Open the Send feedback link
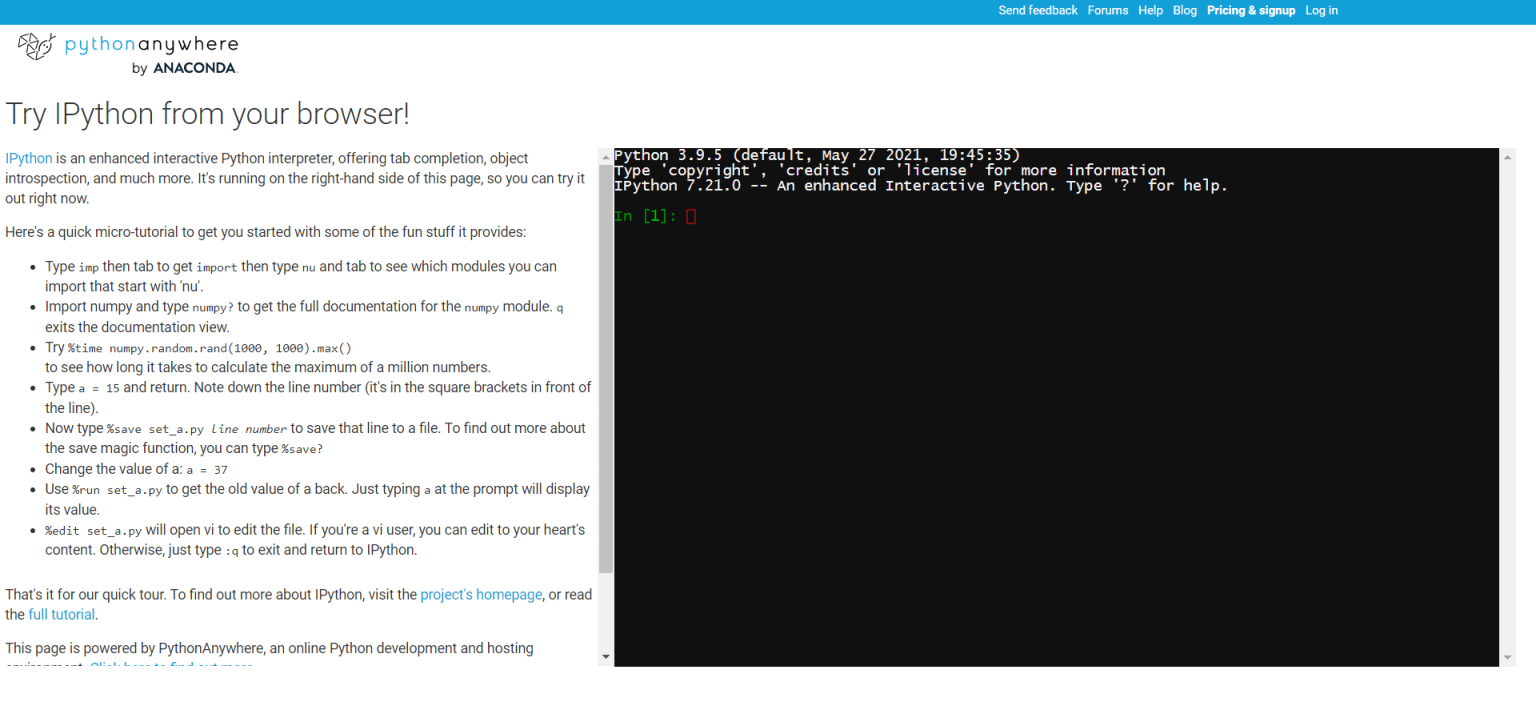The image size is (1536, 726). [x=1038, y=11]
